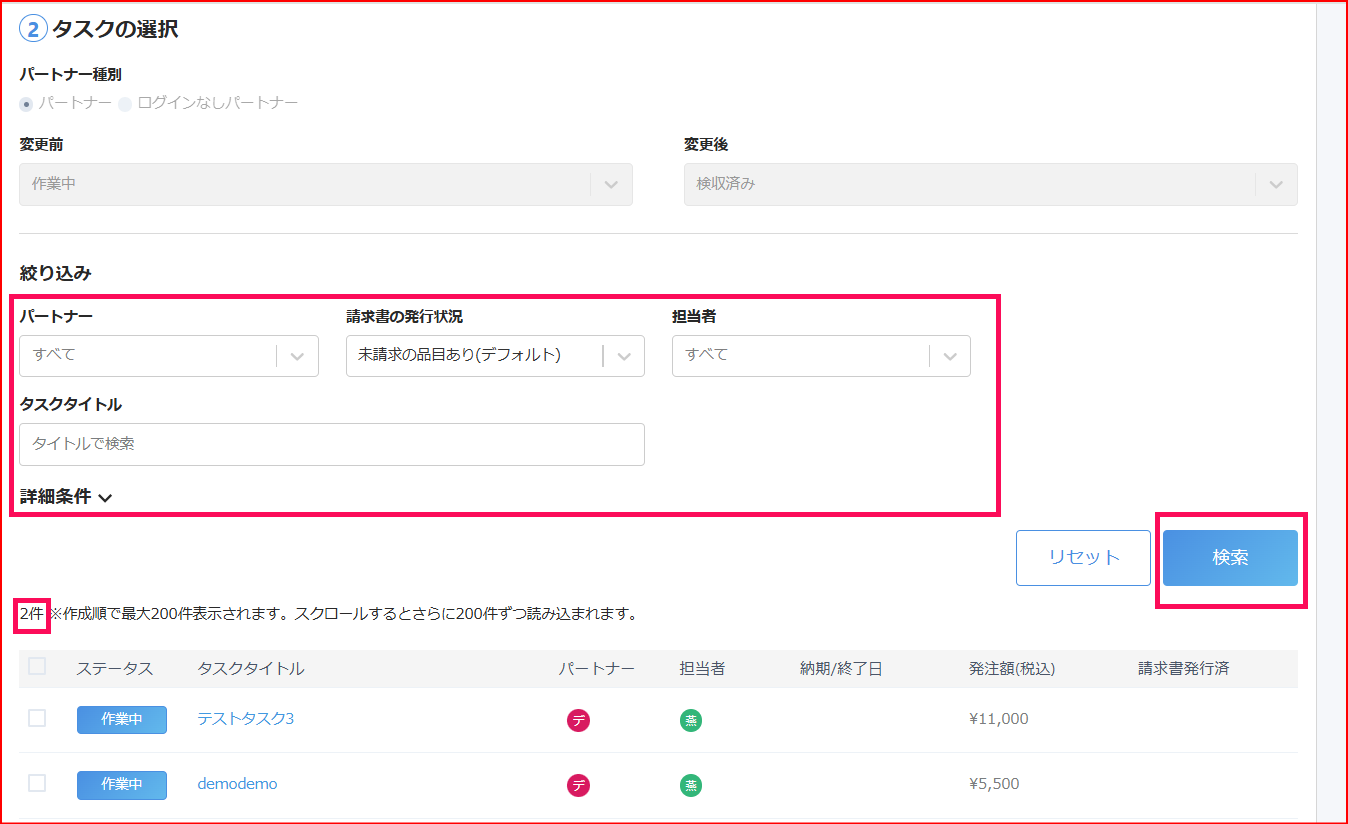Open the 請求書の発行状況 dropdown

coord(495,356)
